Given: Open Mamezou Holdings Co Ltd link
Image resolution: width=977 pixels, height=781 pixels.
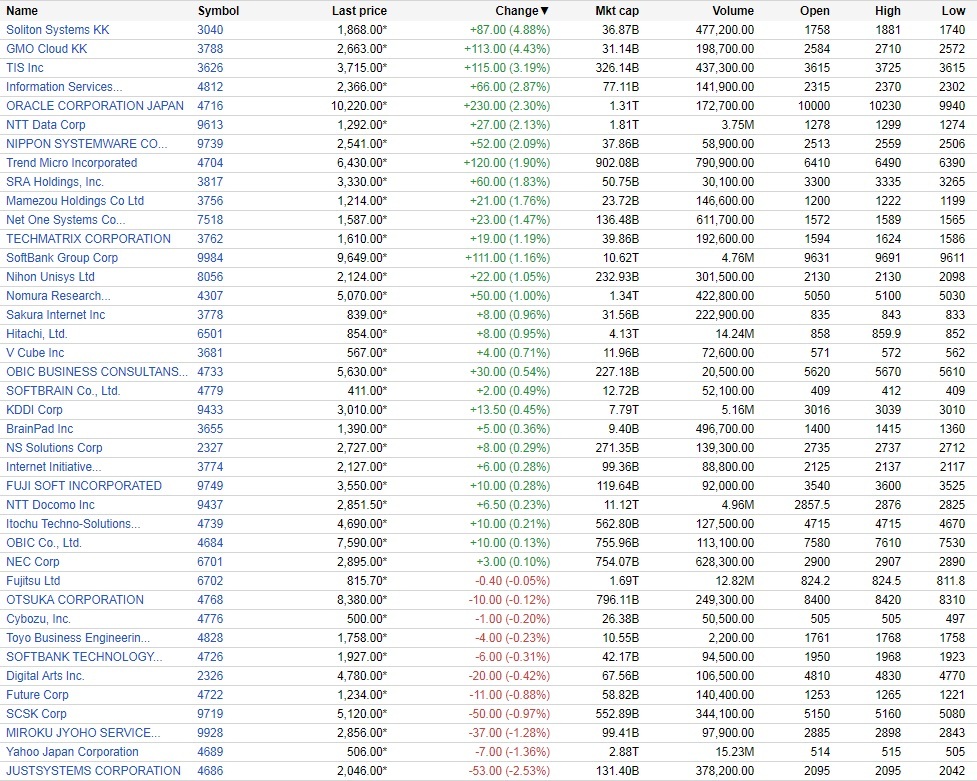Looking at the screenshot, I should click(75, 201).
